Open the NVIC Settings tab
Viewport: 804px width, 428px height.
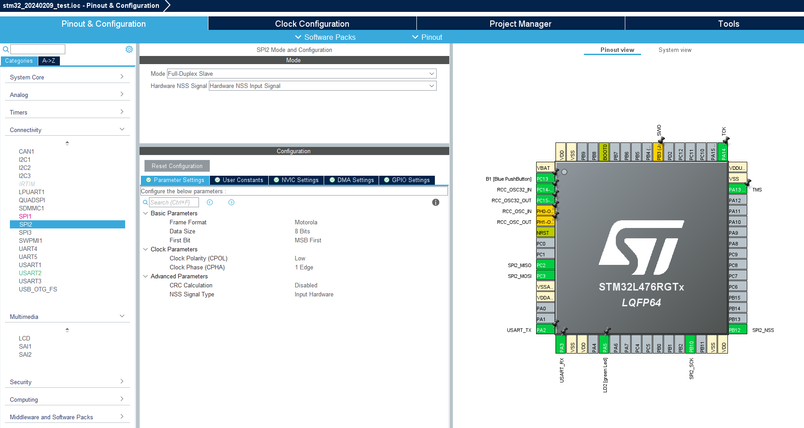(296, 180)
